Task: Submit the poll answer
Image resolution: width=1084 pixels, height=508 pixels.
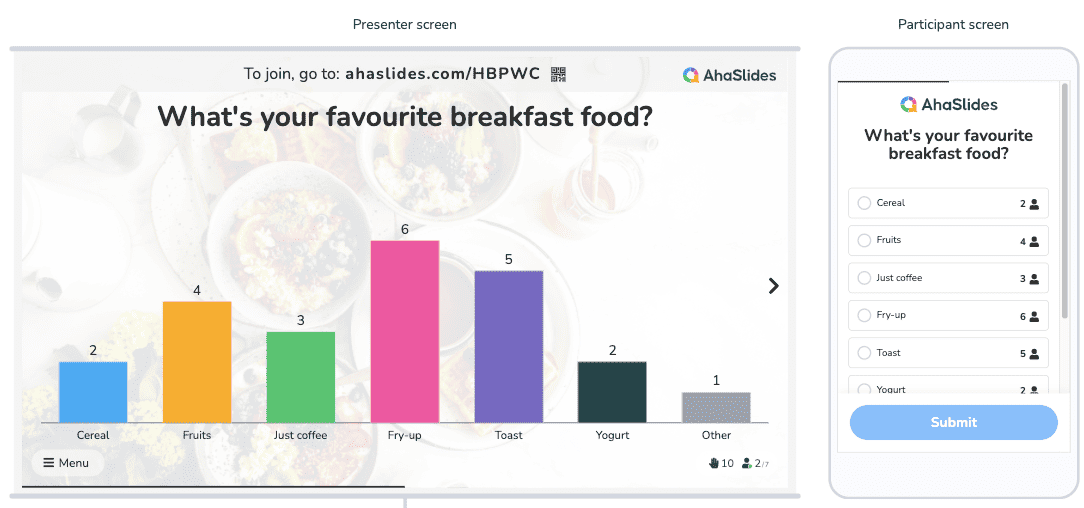Action: coord(953,422)
